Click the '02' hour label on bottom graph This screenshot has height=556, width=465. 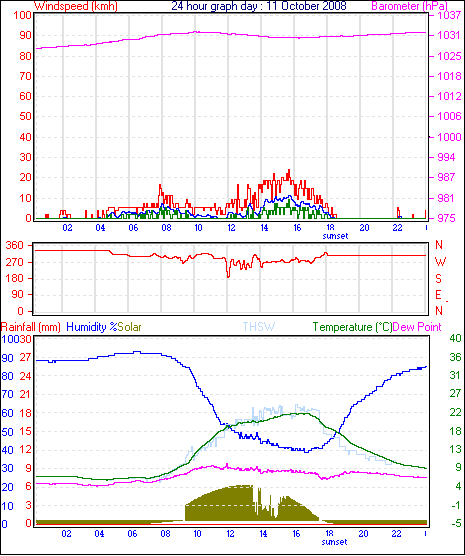(x=67, y=534)
